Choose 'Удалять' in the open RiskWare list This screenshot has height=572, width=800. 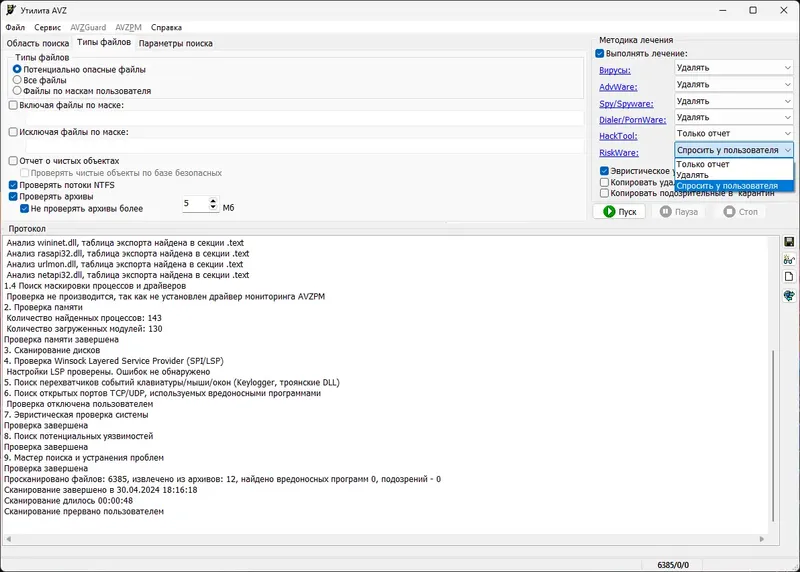(x=734, y=175)
